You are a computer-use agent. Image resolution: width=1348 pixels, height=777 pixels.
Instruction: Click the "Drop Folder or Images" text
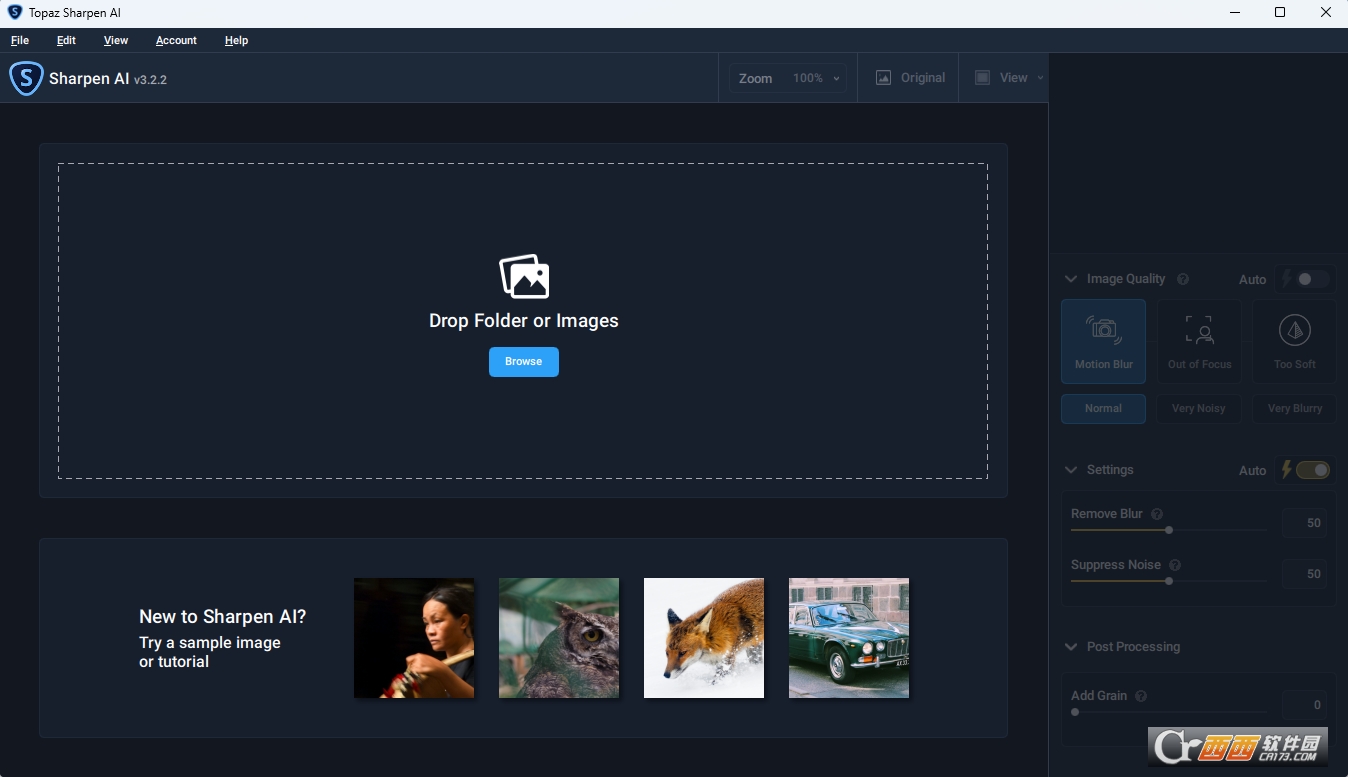point(524,321)
